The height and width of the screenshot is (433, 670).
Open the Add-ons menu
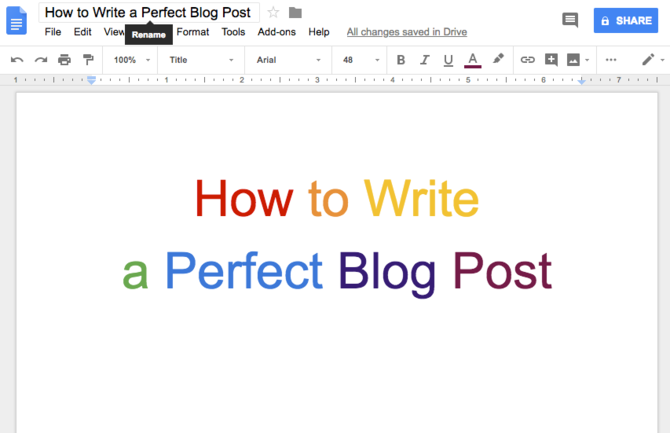click(276, 32)
